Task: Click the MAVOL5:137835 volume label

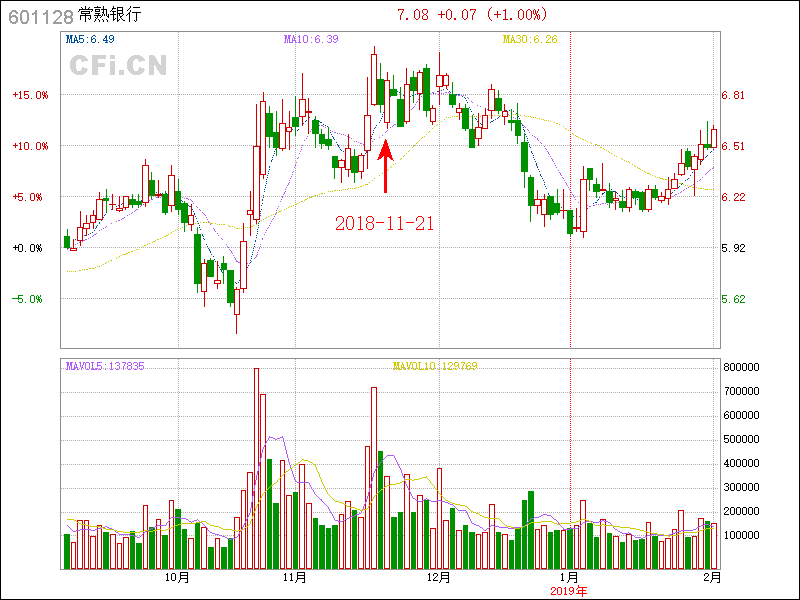Action: (x=105, y=366)
